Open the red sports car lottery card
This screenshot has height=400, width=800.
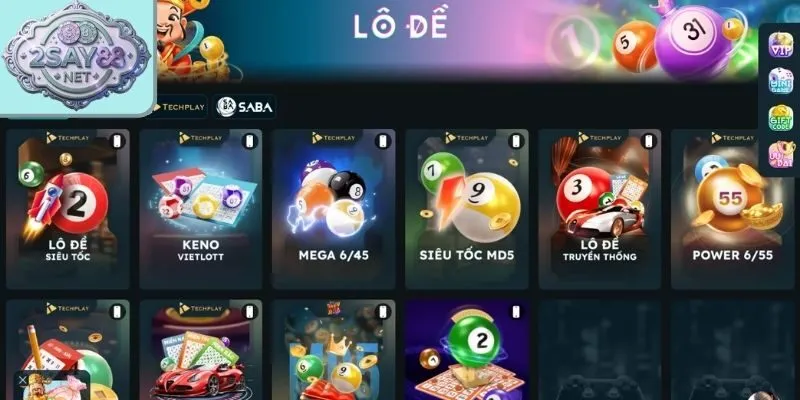(x=201, y=350)
